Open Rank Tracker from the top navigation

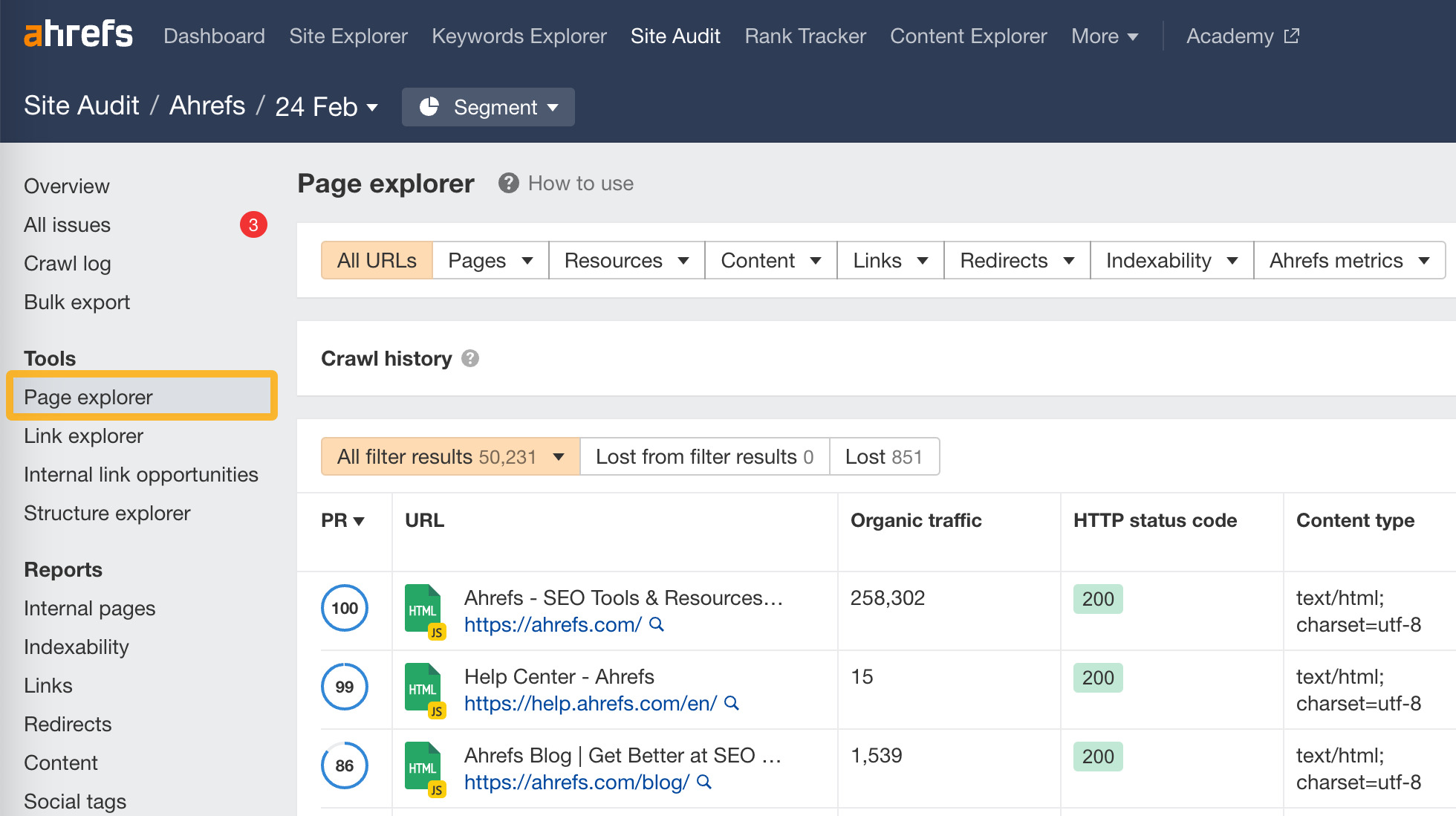pyautogui.click(x=805, y=36)
